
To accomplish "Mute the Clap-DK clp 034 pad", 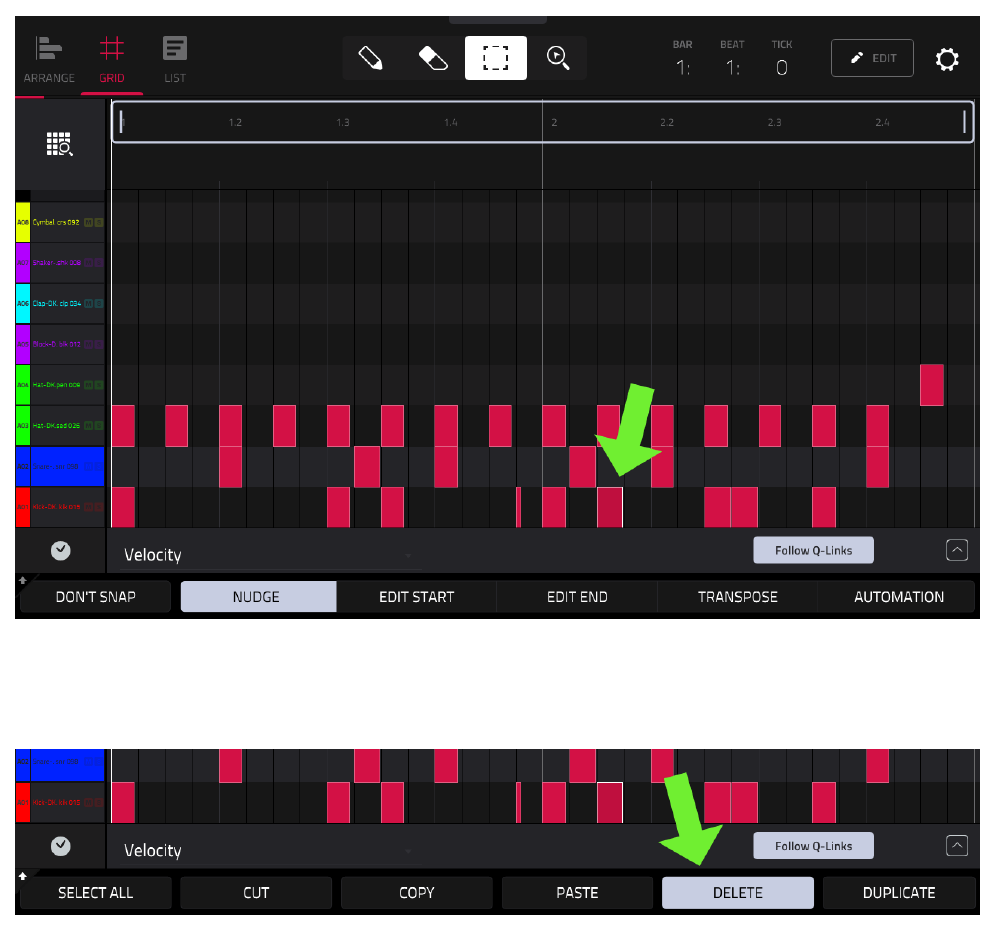I will [x=88, y=304].
